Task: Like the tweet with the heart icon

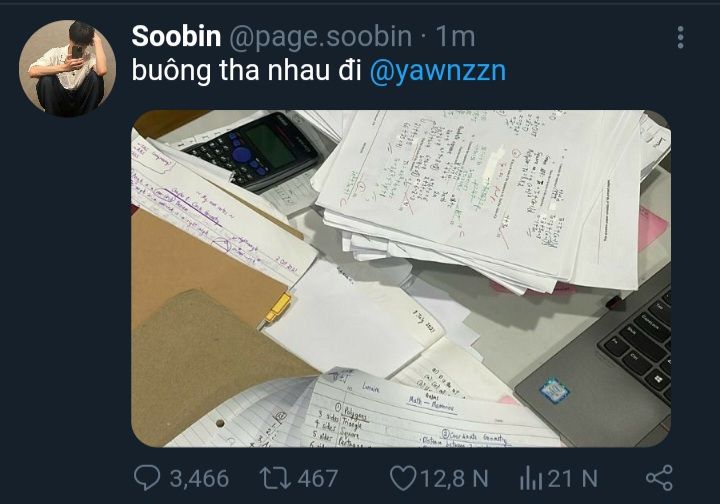Action: pyautogui.click(x=402, y=478)
